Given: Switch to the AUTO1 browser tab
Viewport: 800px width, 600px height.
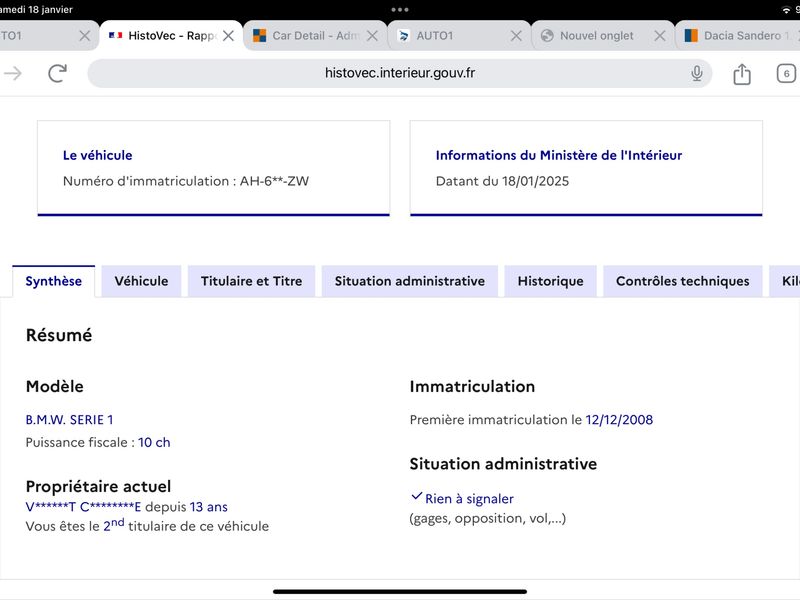Looking at the screenshot, I should (x=459, y=36).
